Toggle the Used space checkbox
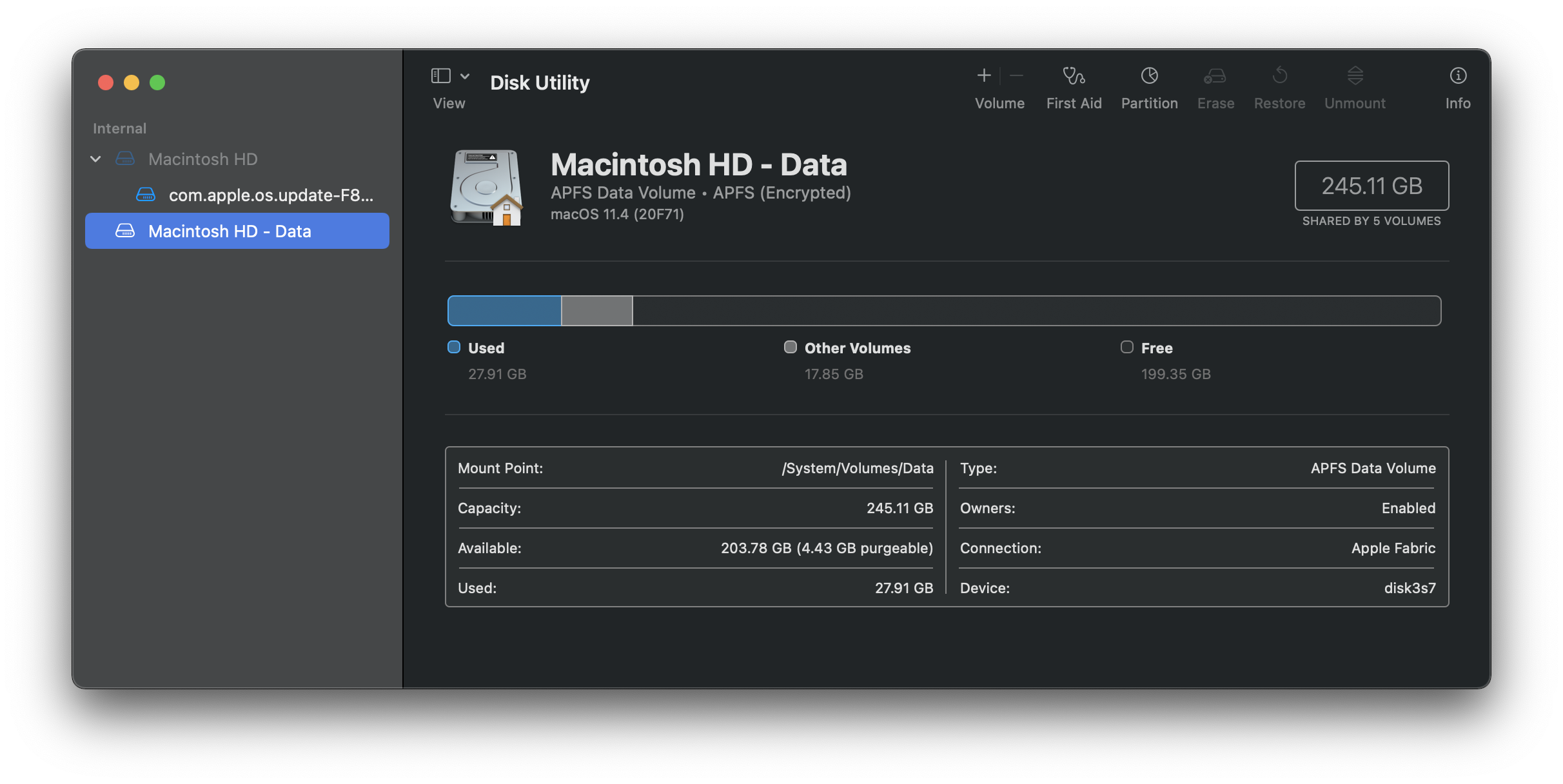The height and width of the screenshot is (784, 1563). (x=454, y=347)
